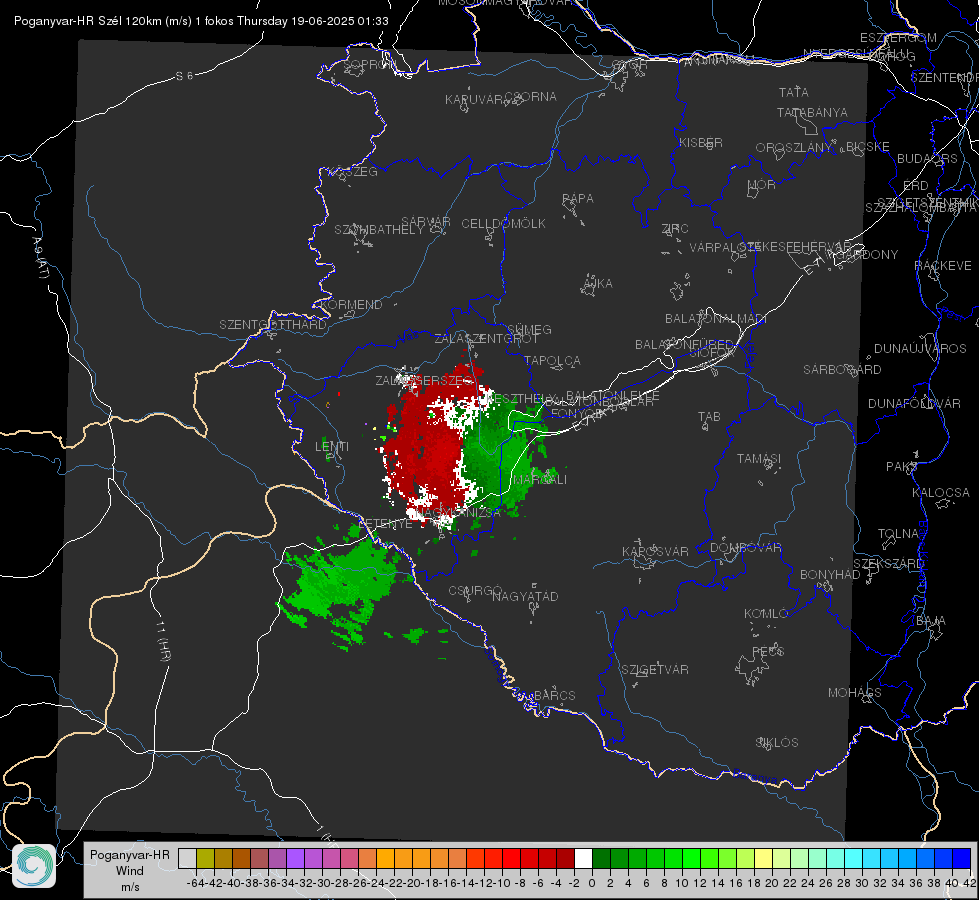The image size is (979, 900).
Task: Click the ÉRD city label
Action: (x=916, y=185)
